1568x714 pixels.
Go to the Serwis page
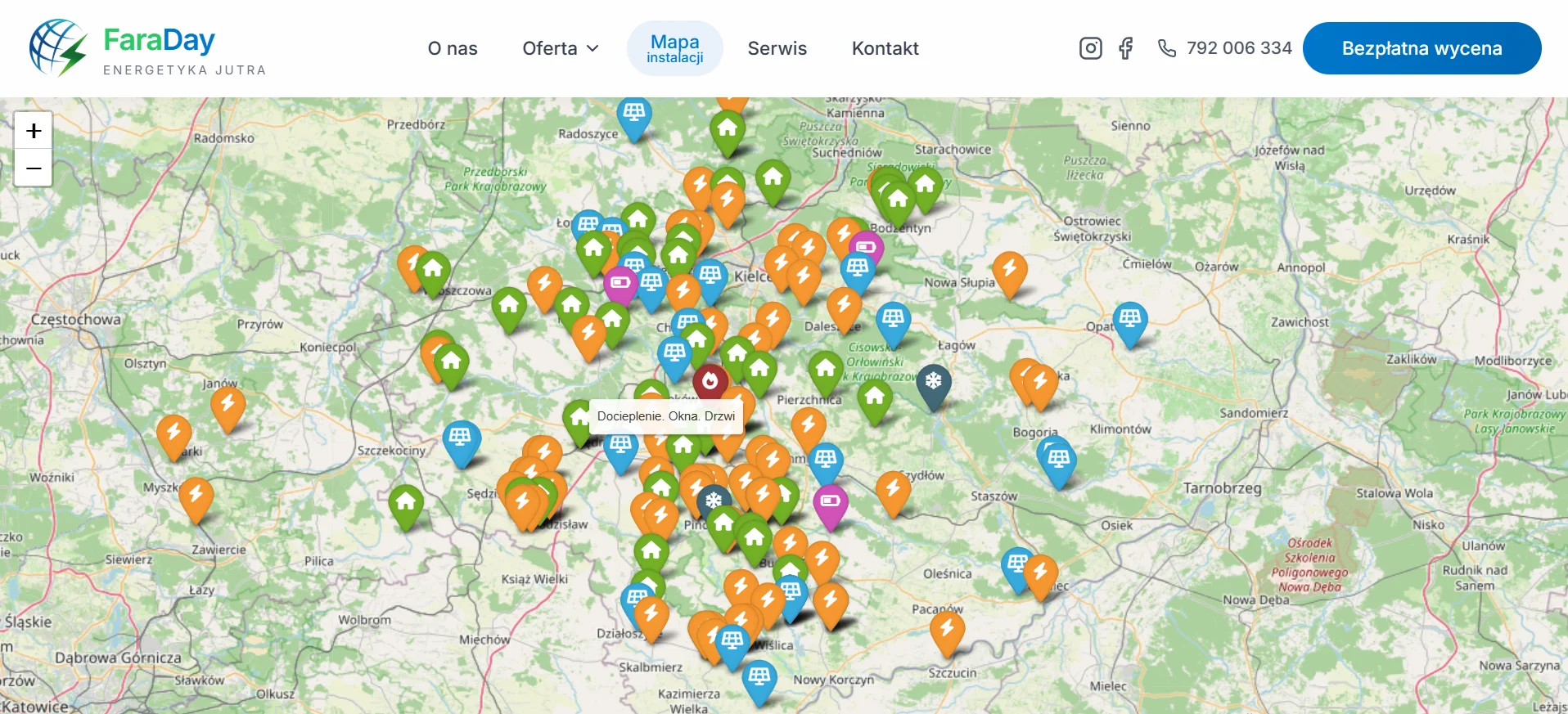pos(777,48)
